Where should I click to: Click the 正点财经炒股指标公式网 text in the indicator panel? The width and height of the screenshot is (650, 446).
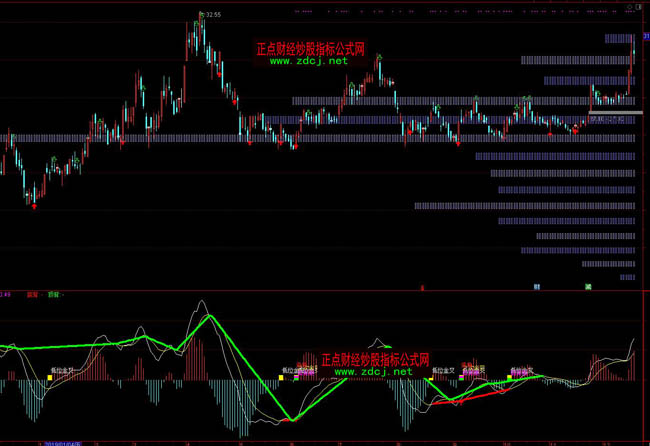(374, 358)
